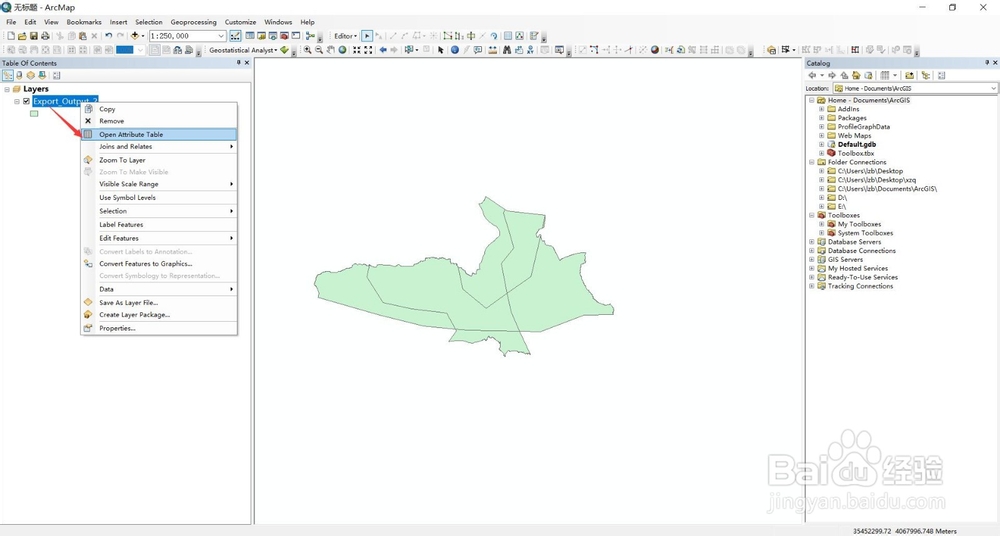Click the Full Extent globe icon

342,50
